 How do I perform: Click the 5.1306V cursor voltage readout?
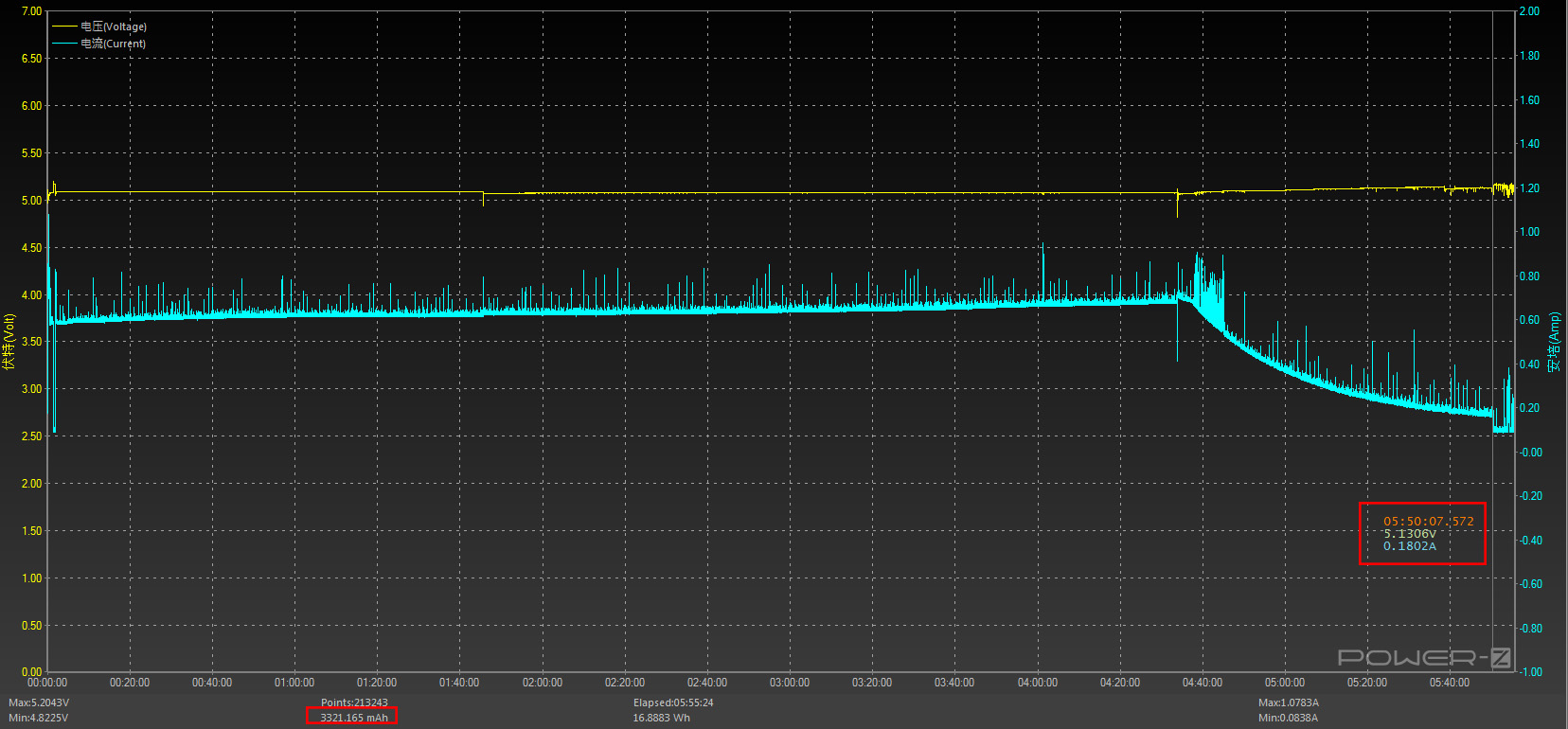[x=1410, y=533]
